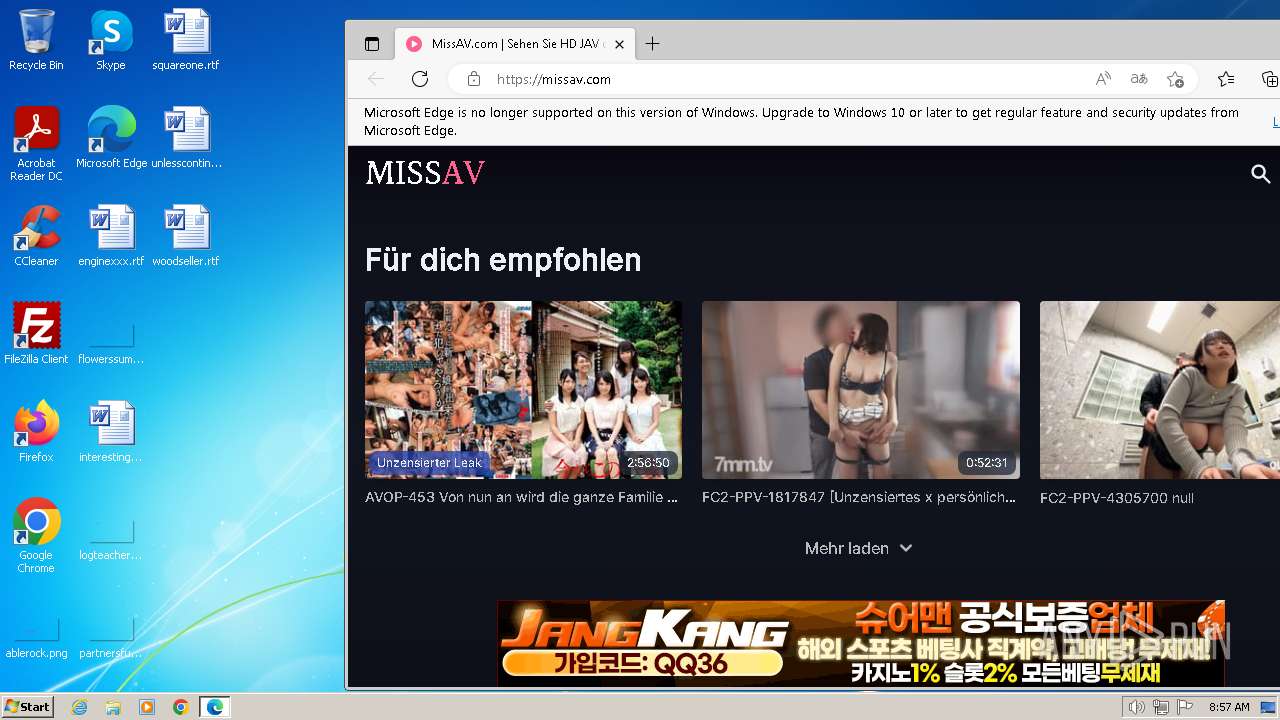Launch Google Chrome desktop shortcut
The image size is (1280, 720).
36,536
